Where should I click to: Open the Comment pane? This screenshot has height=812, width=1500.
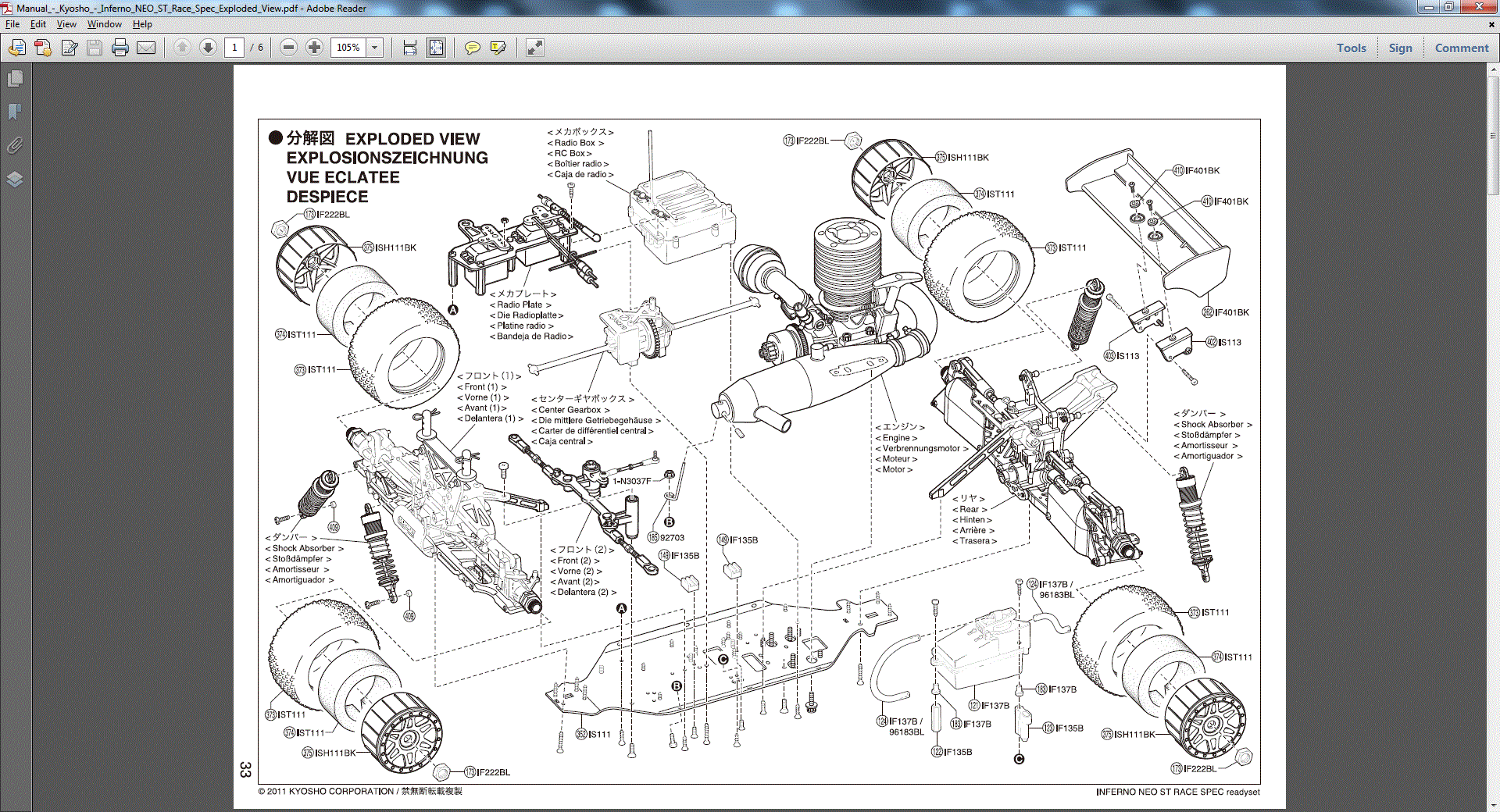1461,48
